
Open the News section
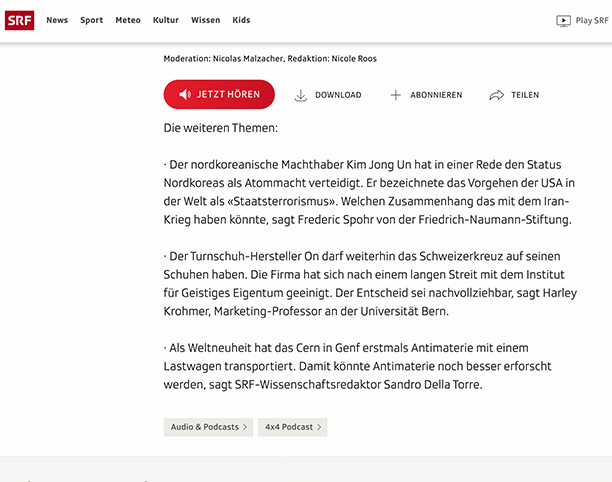coord(57,20)
